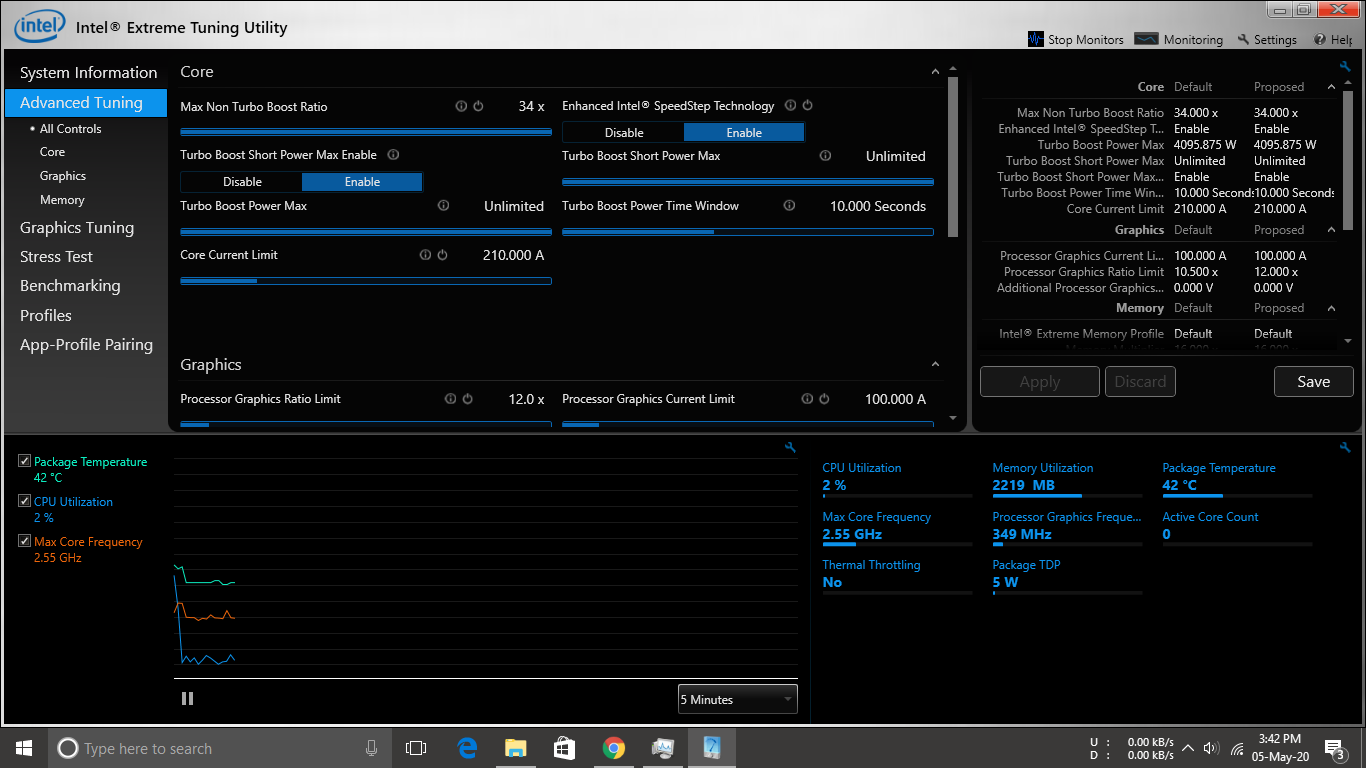Reset Enhanced Intel SpeedStep Technology to default
This screenshot has height=768, width=1366.
808,105
